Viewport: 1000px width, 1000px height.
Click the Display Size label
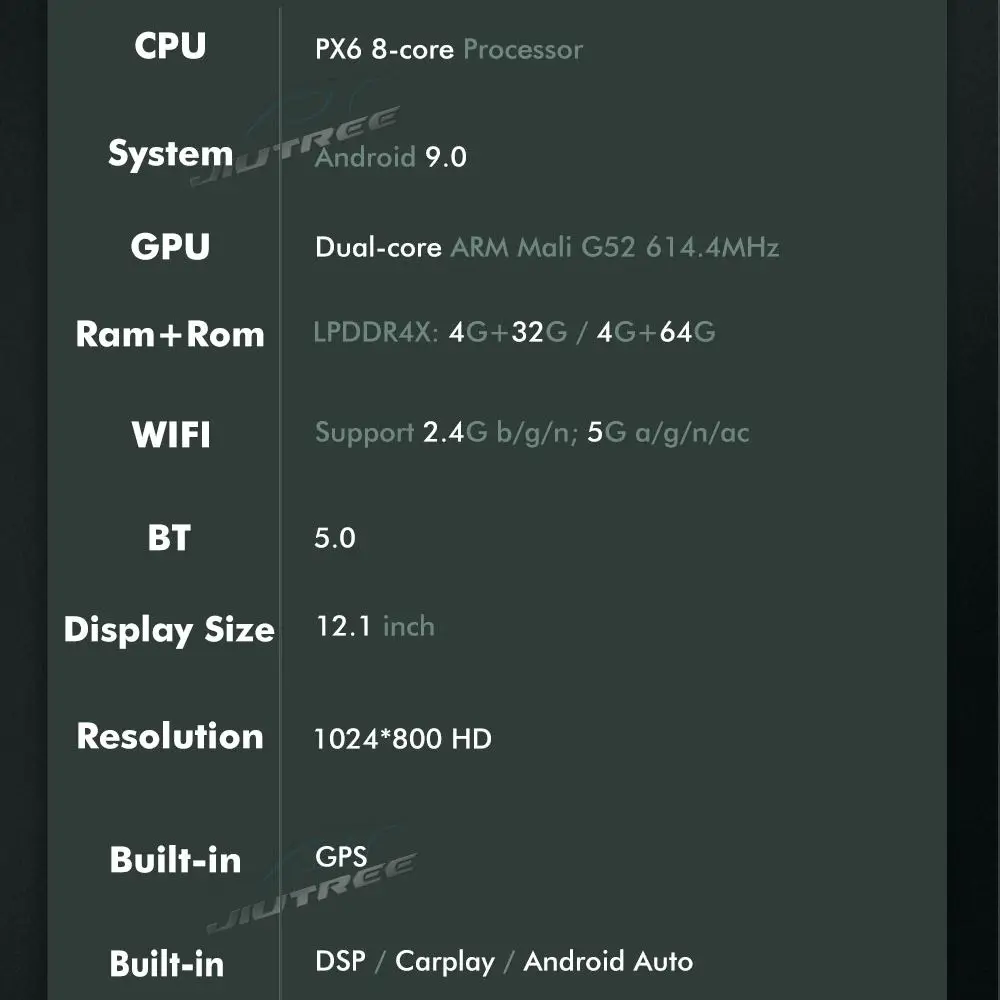(x=169, y=630)
